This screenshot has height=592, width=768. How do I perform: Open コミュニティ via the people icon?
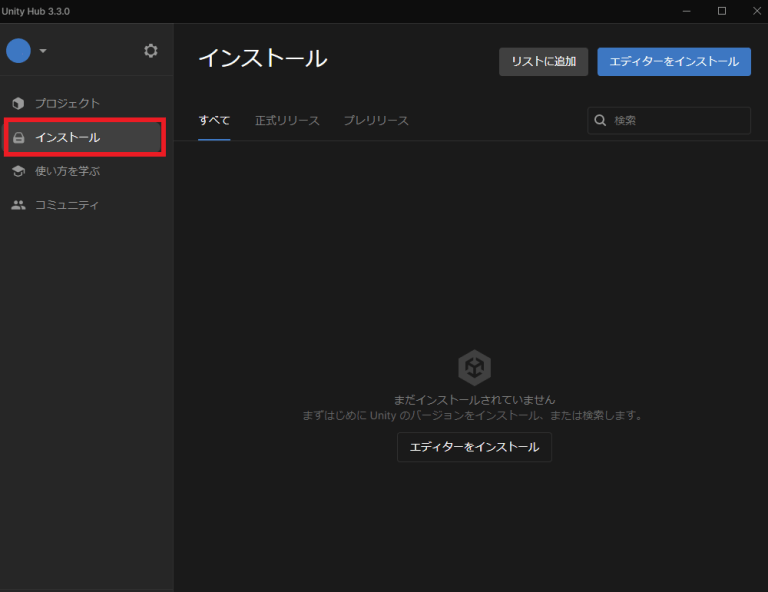18,205
